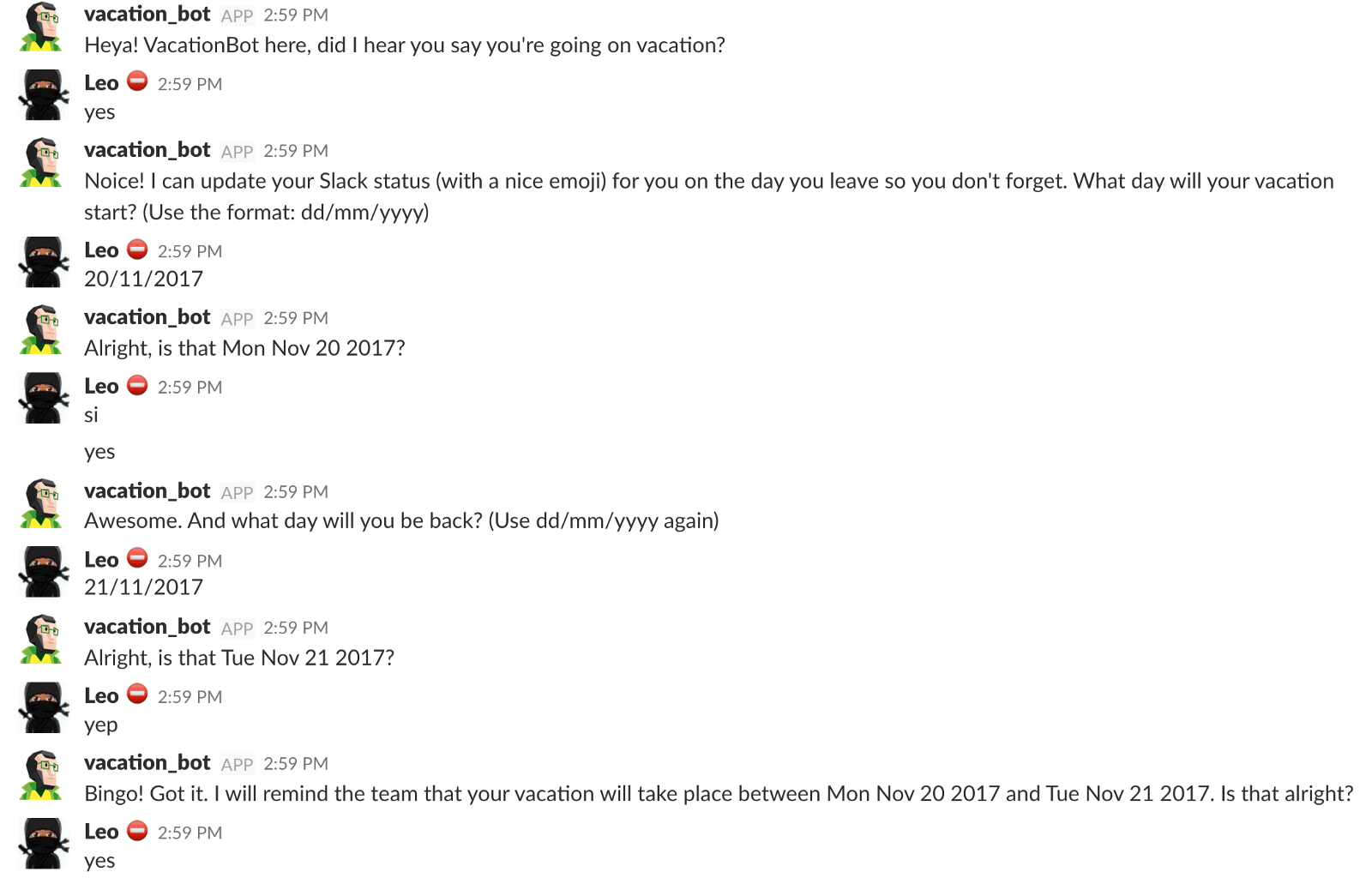Click Leo's ninja avatar beside "20/11/2017"
The width and height of the screenshot is (1372, 878).
(43, 262)
